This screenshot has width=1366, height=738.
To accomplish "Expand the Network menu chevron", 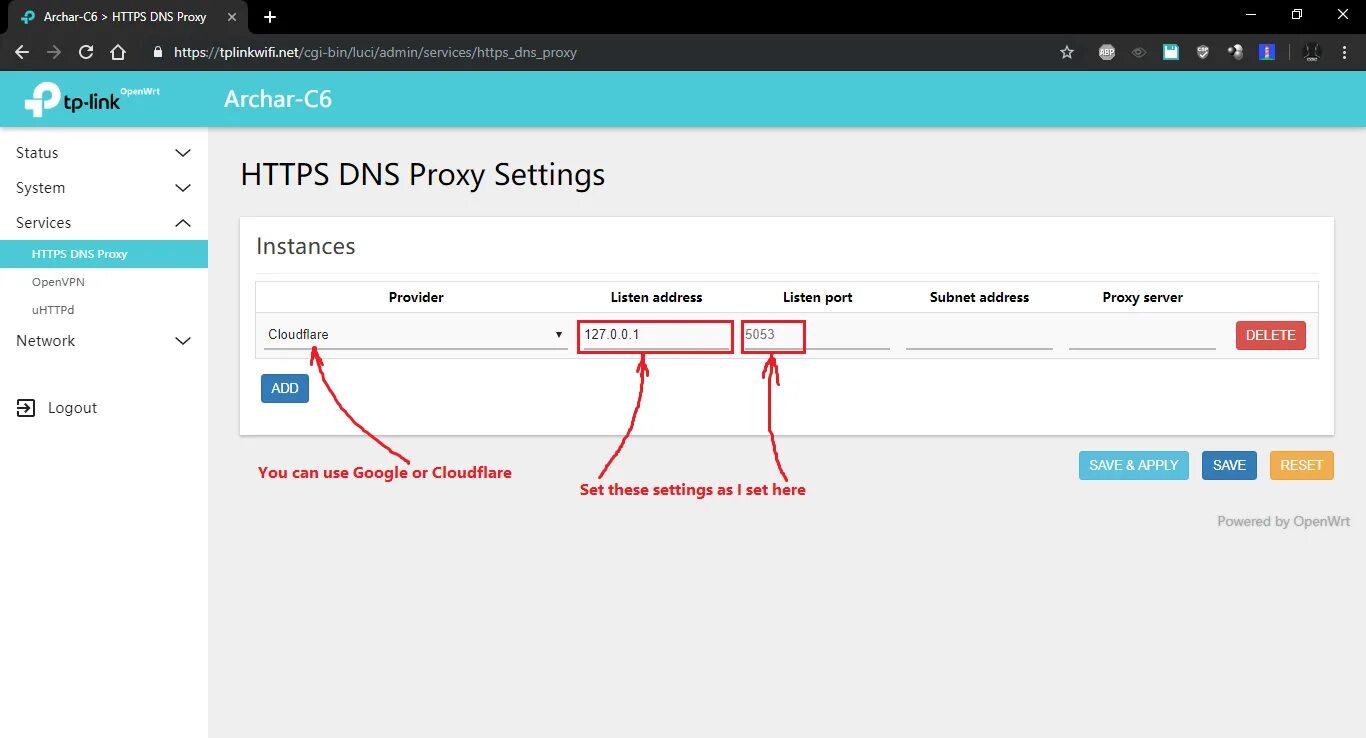I will 183,341.
